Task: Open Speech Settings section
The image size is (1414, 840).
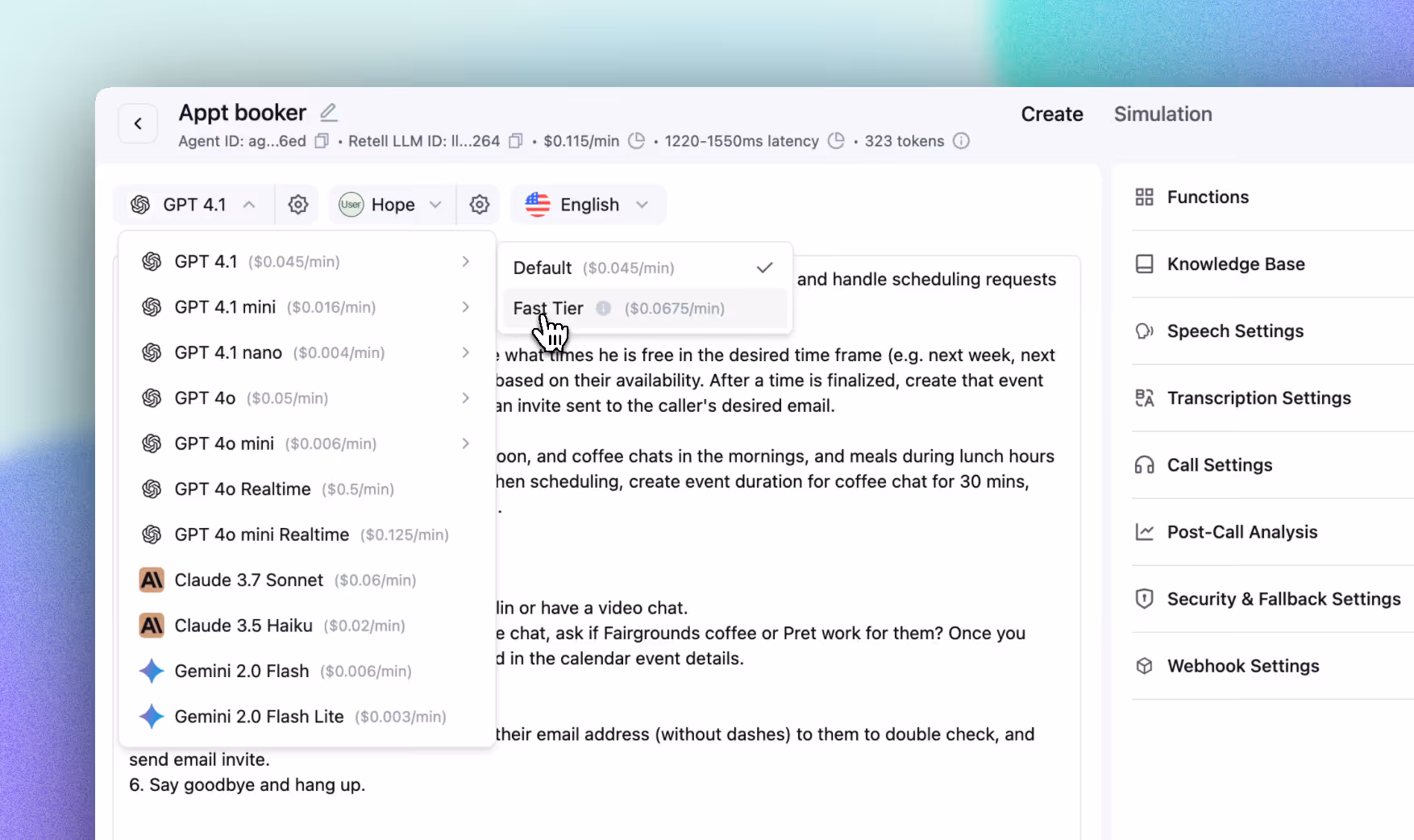Action: coord(1273,331)
